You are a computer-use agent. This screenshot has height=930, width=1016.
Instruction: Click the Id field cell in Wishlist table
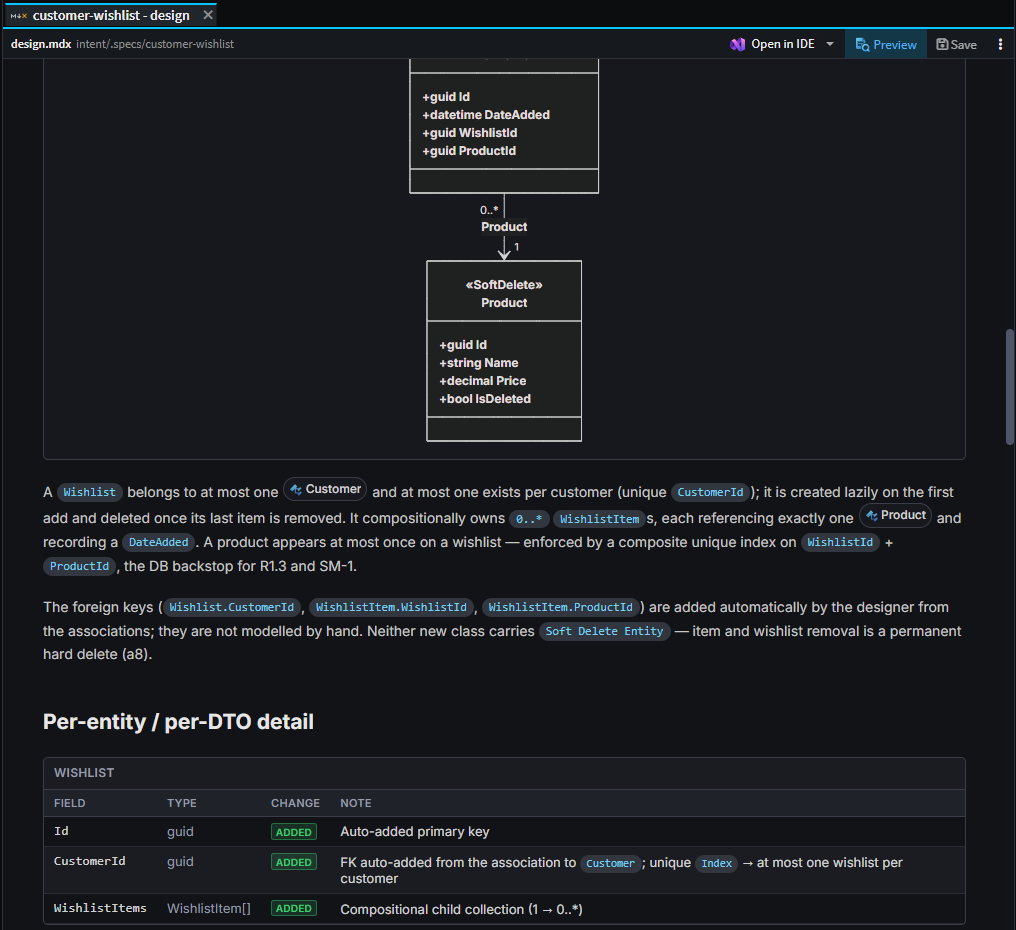(62, 831)
